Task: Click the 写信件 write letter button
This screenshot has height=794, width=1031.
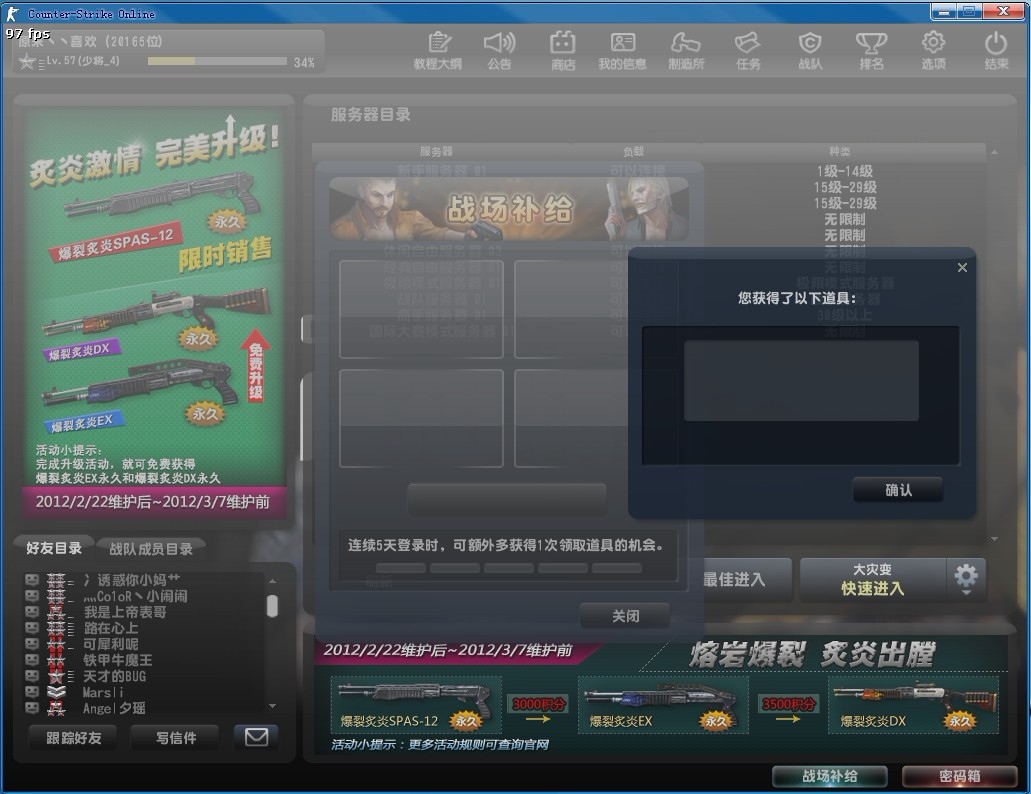Action: point(176,737)
